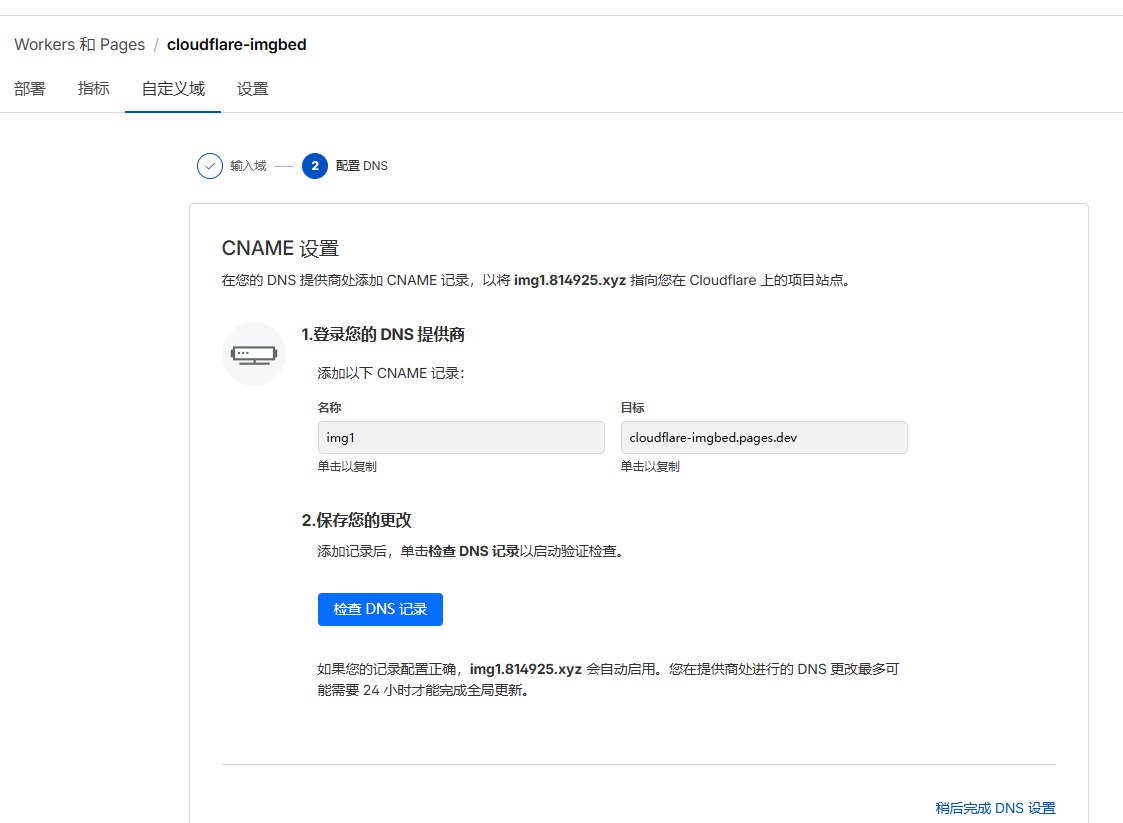Click the 1.登录您的 DNS 提供商 heading
This screenshot has width=1123, height=823.
[383, 335]
